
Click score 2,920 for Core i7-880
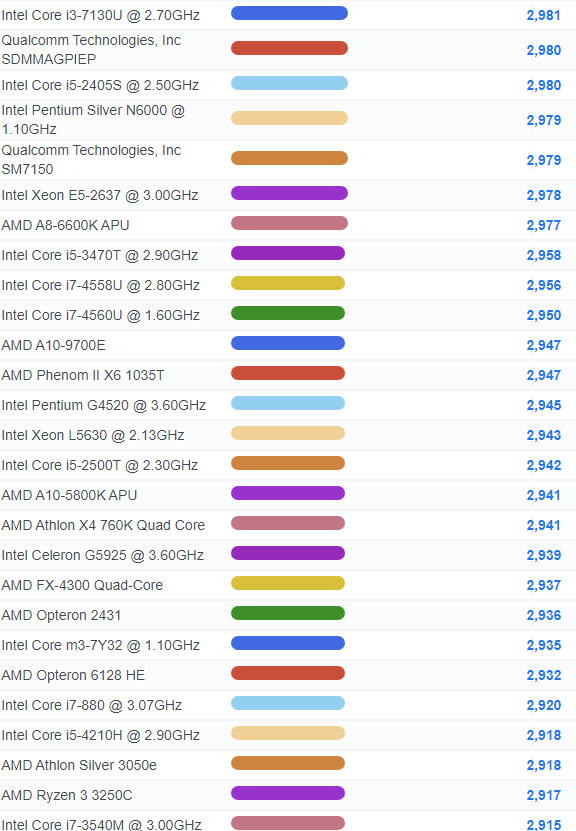pyautogui.click(x=544, y=705)
